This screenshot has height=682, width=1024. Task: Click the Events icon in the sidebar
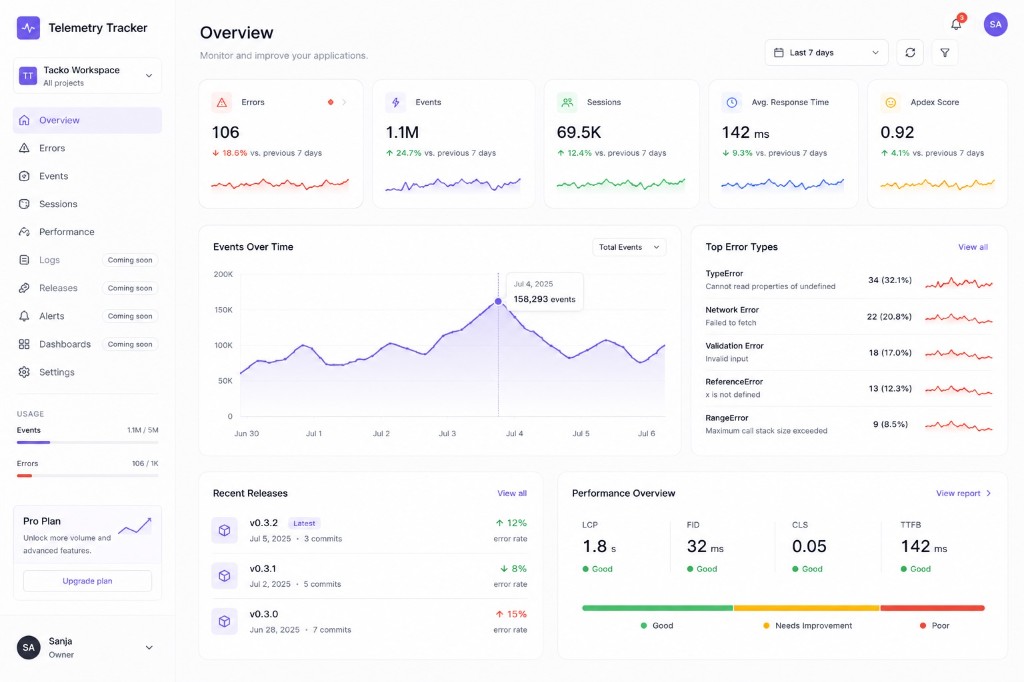24,176
